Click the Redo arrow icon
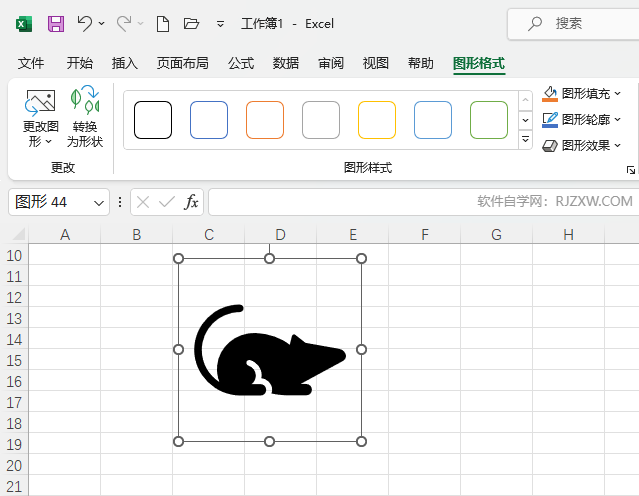 coord(124,23)
